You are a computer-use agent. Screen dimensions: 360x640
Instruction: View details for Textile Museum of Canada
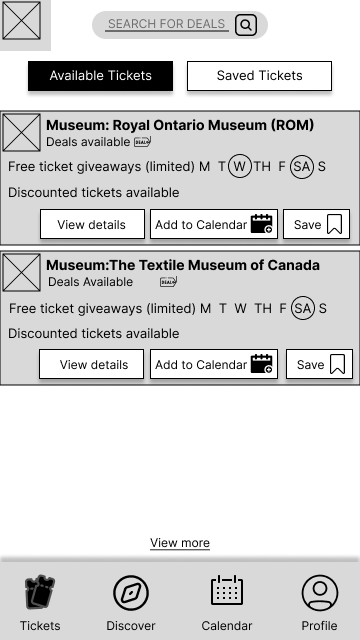click(x=91, y=364)
